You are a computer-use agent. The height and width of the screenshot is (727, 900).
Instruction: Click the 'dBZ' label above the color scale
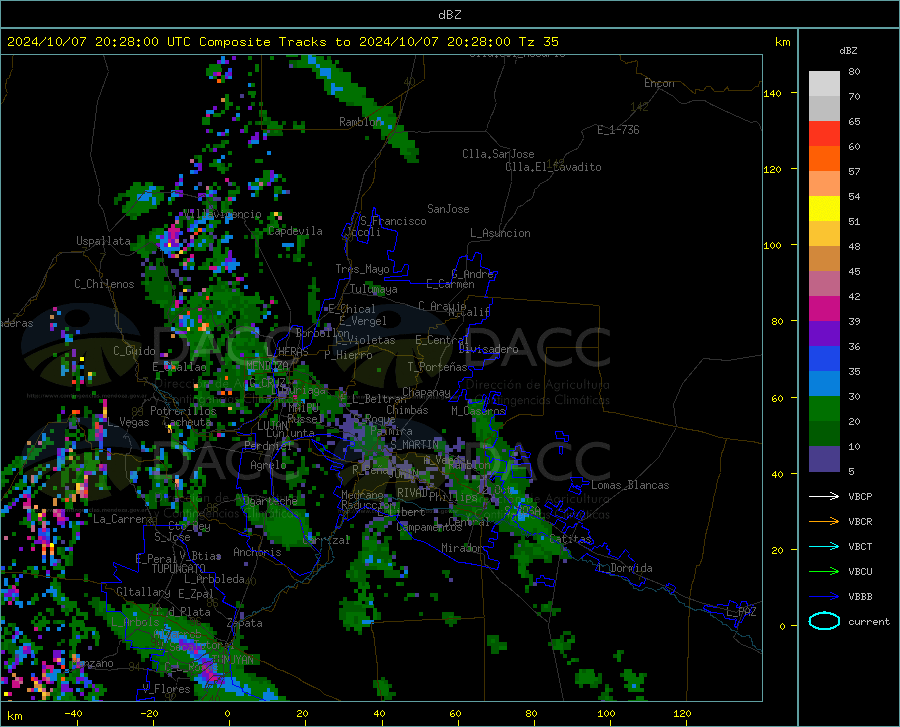[x=848, y=50]
